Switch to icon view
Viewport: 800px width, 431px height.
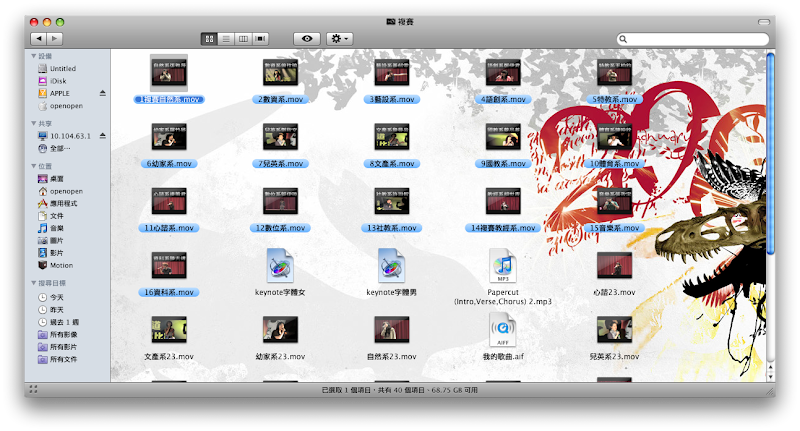(209, 39)
